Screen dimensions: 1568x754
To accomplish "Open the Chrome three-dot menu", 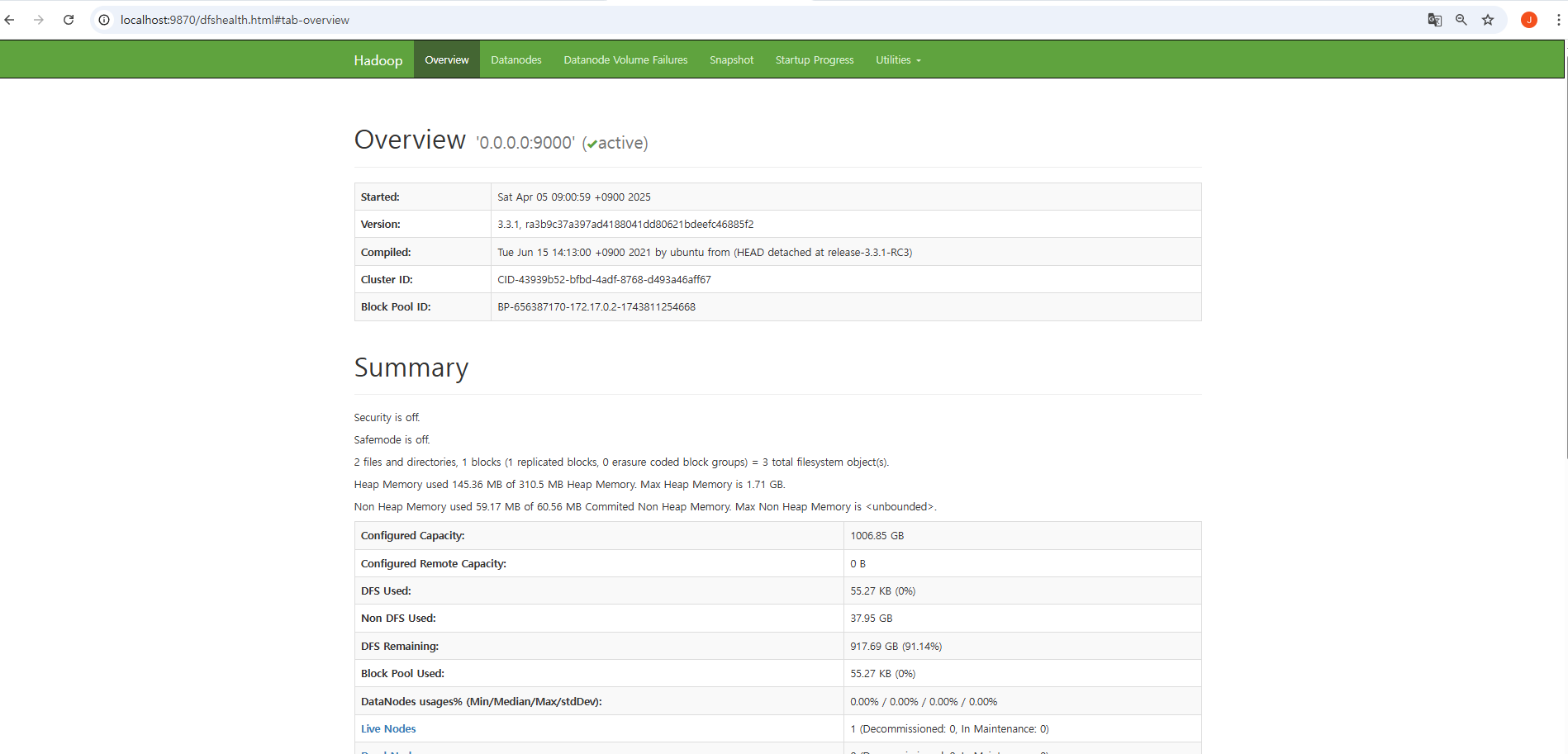I will pos(1558,20).
